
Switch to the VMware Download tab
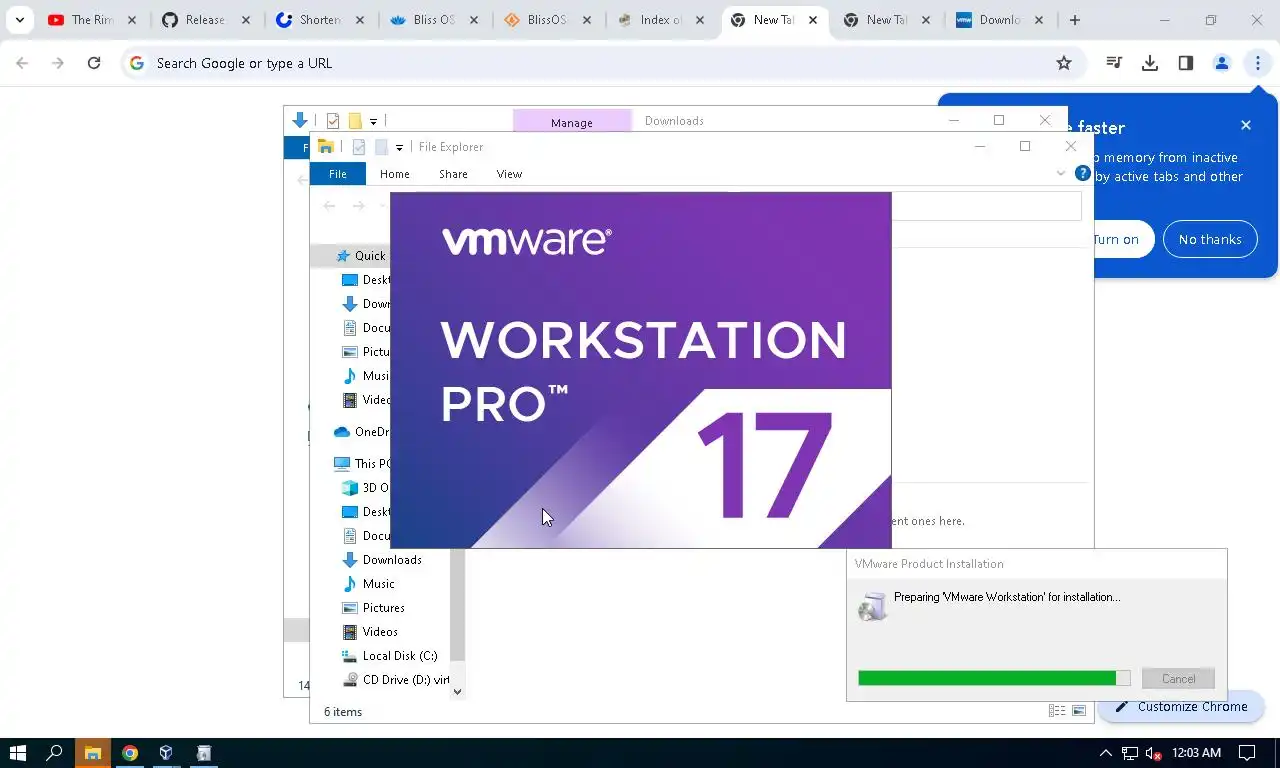click(1001, 20)
